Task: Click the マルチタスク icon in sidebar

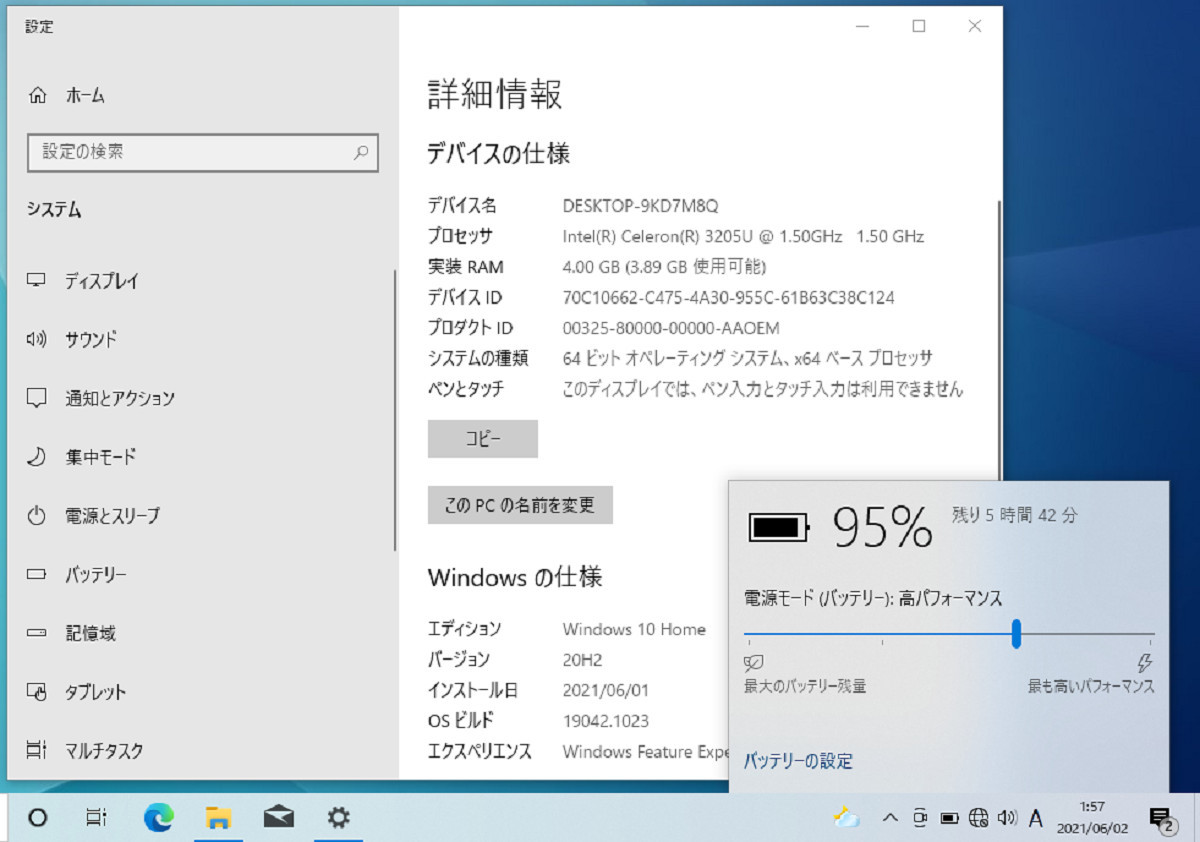Action: coord(37,751)
